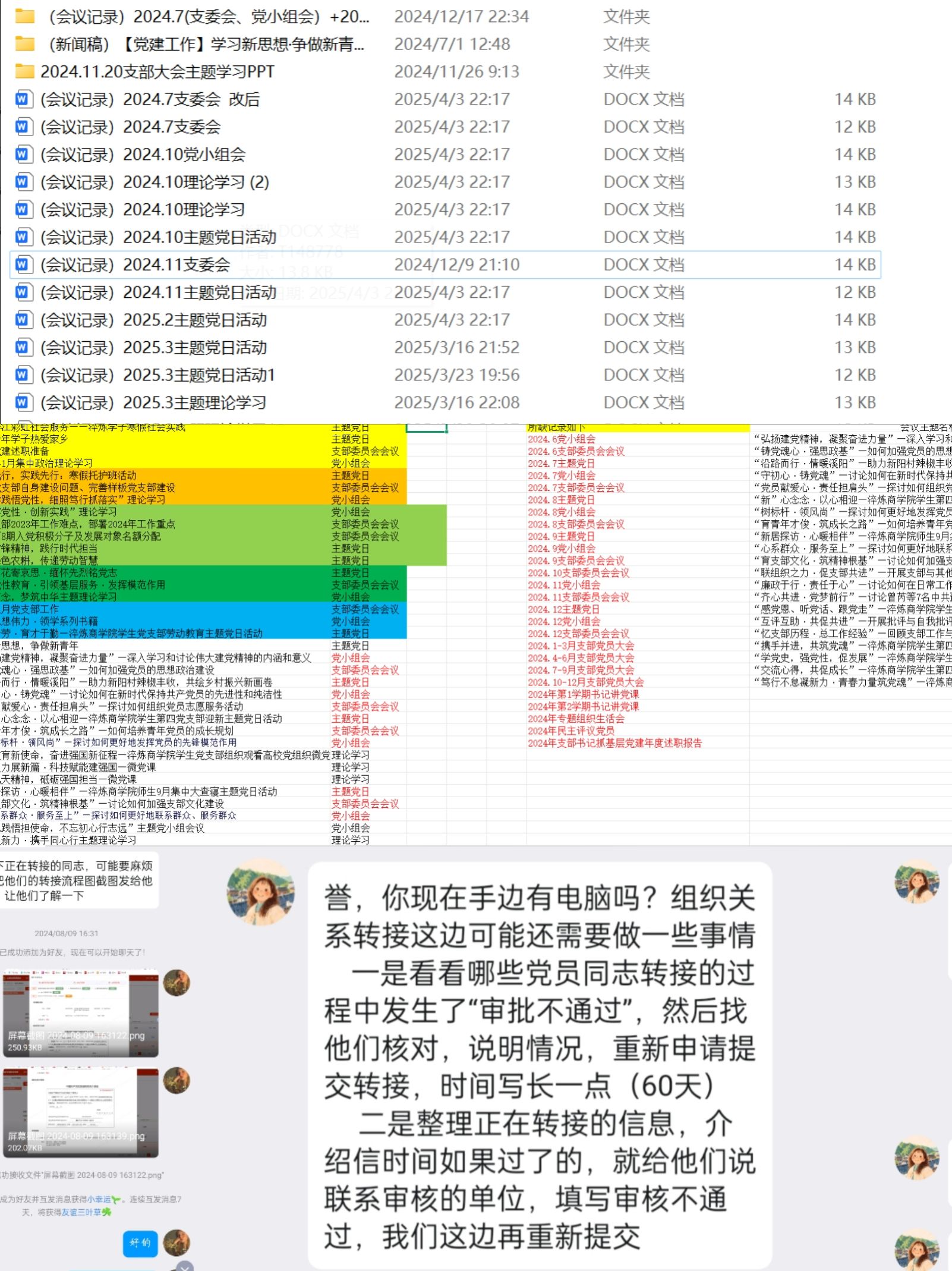952x1271 pixels.
Task: Click the 2024.11.20支部大会主题学习PPT folder icon
Action: [x=24, y=72]
